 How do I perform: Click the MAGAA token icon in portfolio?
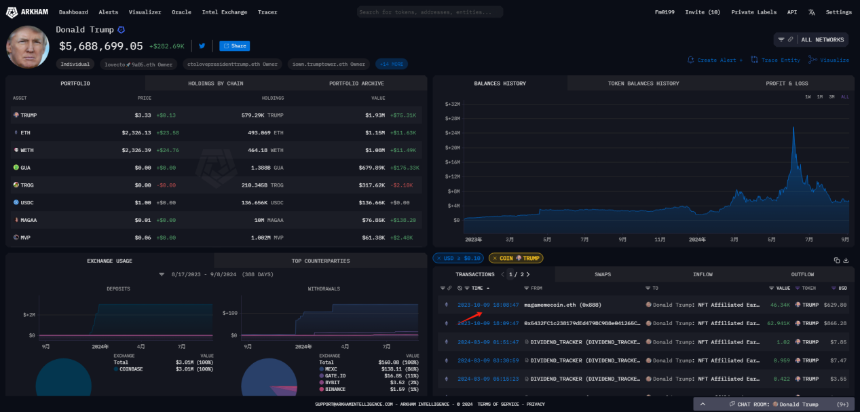(16, 220)
